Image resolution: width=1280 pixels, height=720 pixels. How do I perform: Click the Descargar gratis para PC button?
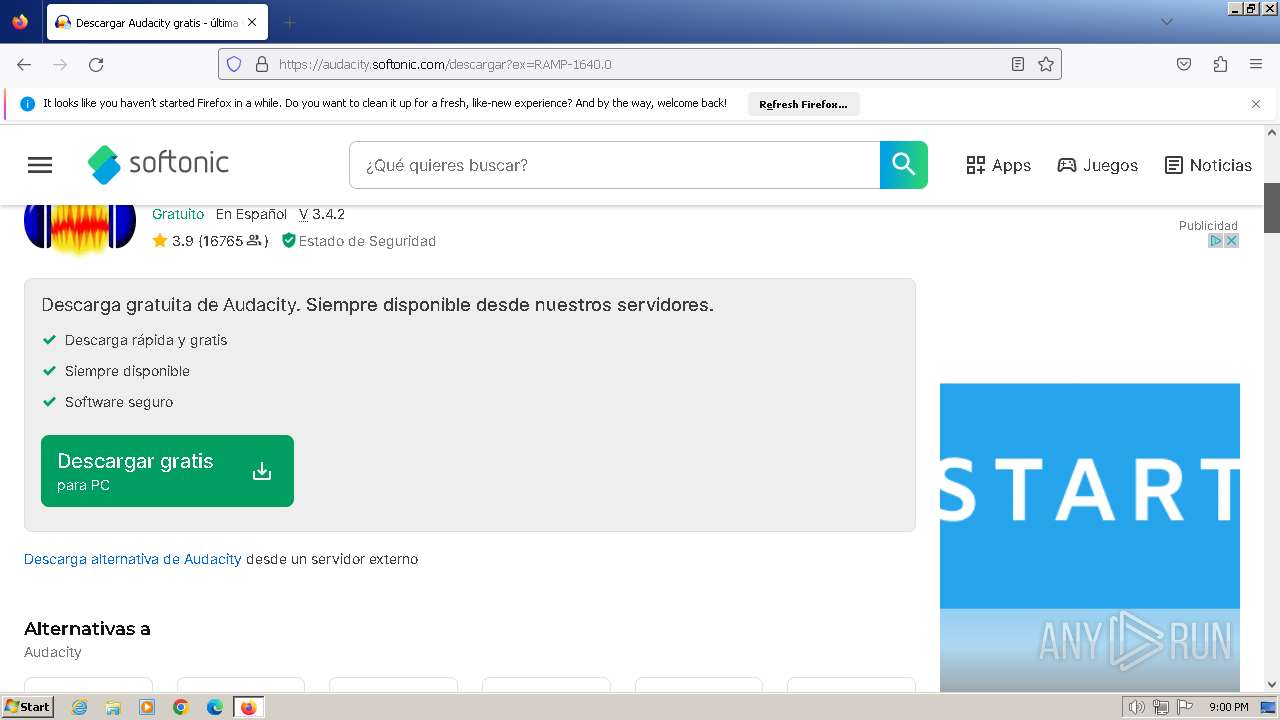[x=167, y=471]
